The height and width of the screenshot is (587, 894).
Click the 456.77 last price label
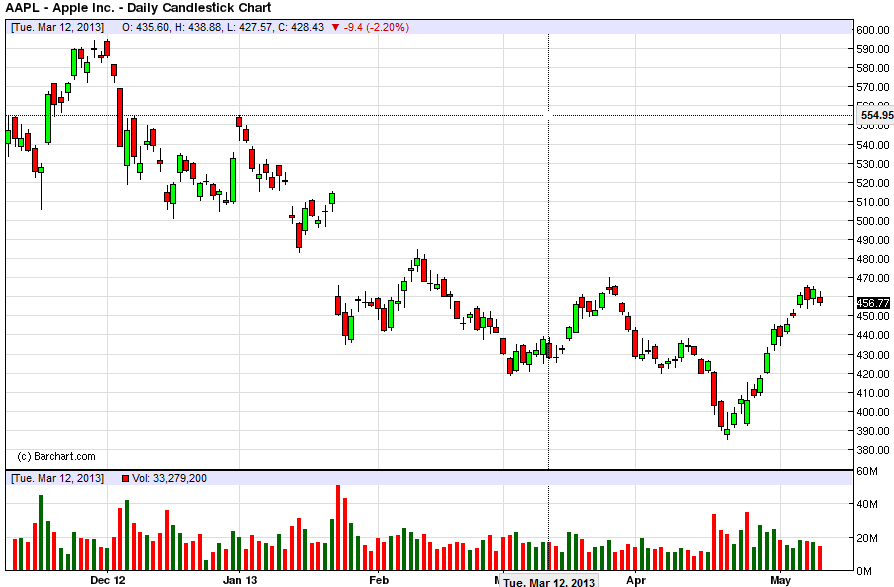tap(873, 303)
